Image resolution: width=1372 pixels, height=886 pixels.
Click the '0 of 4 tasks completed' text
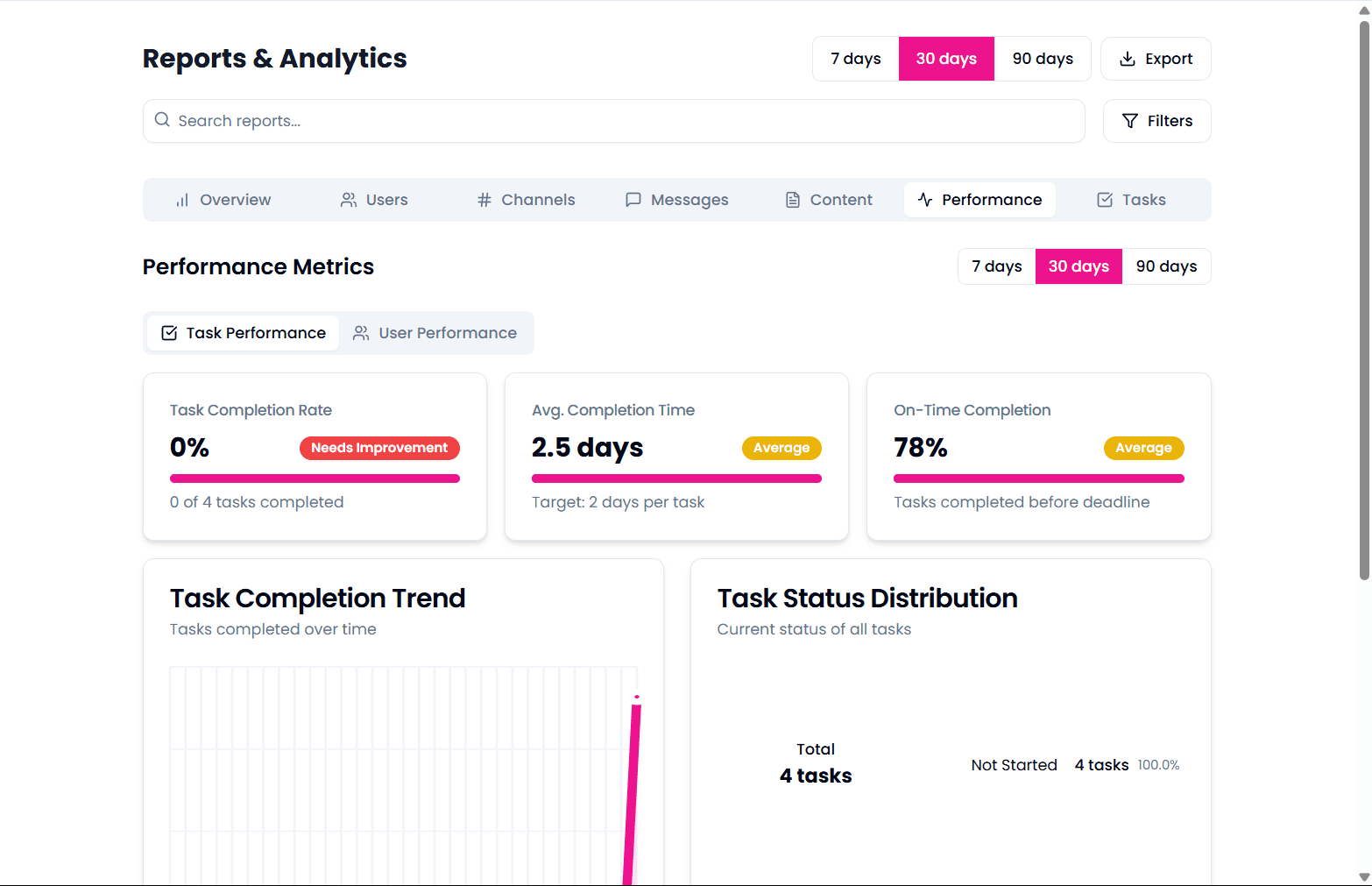pyautogui.click(x=257, y=502)
